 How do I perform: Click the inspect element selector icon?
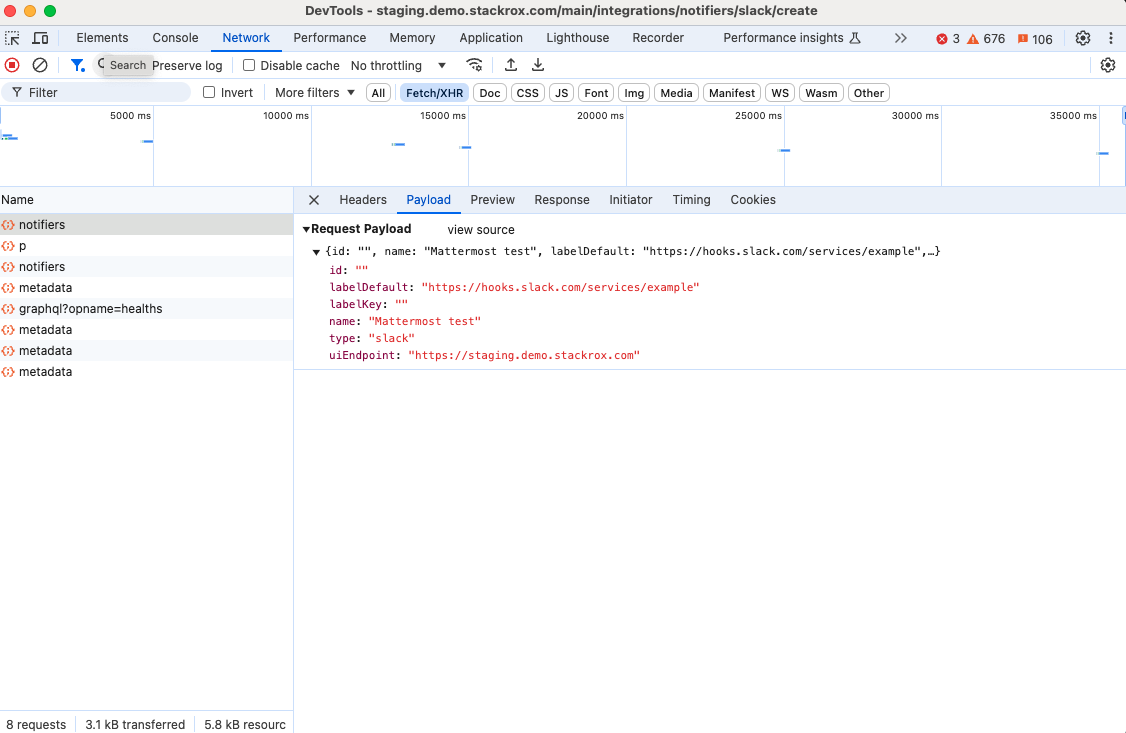point(13,38)
